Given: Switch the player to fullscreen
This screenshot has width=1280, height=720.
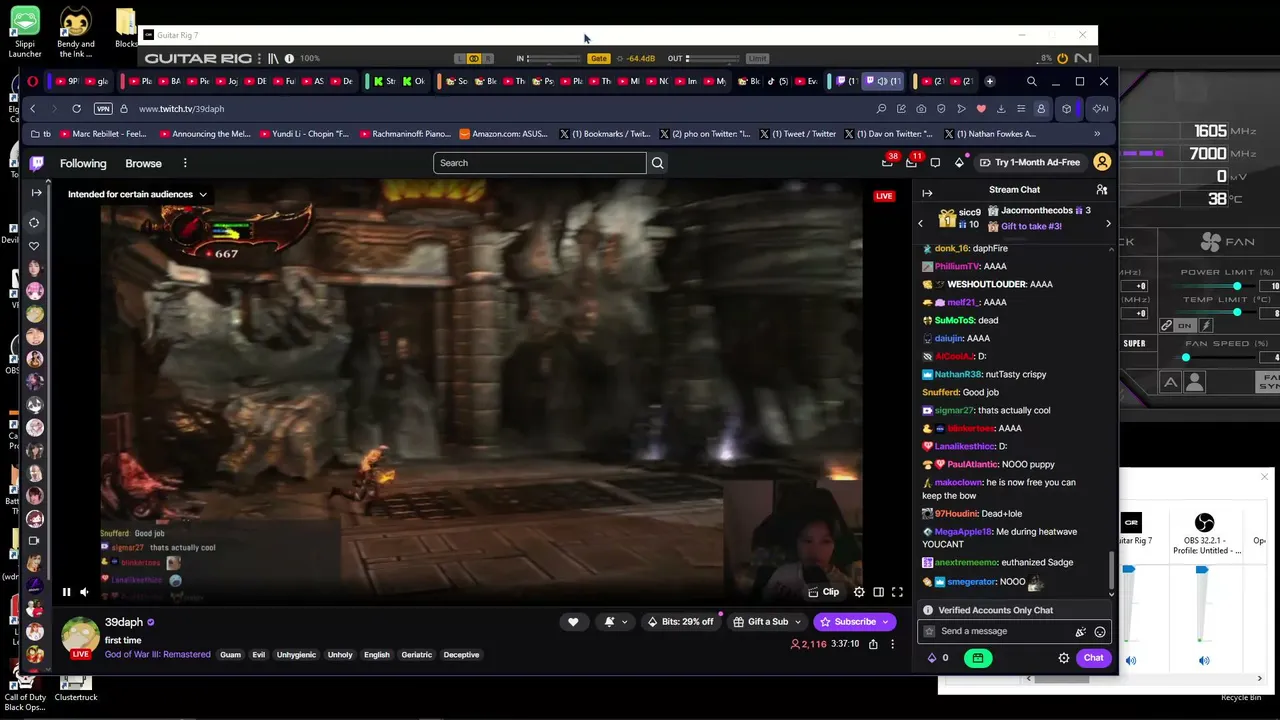Looking at the screenshot, I should click(897, 592).
